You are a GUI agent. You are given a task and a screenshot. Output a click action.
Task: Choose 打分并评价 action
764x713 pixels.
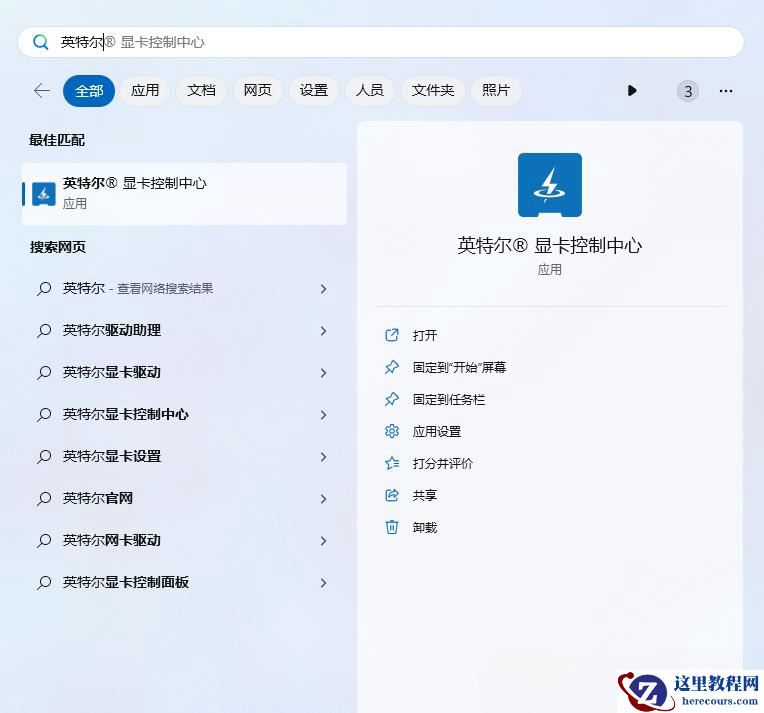pos(442,463)
